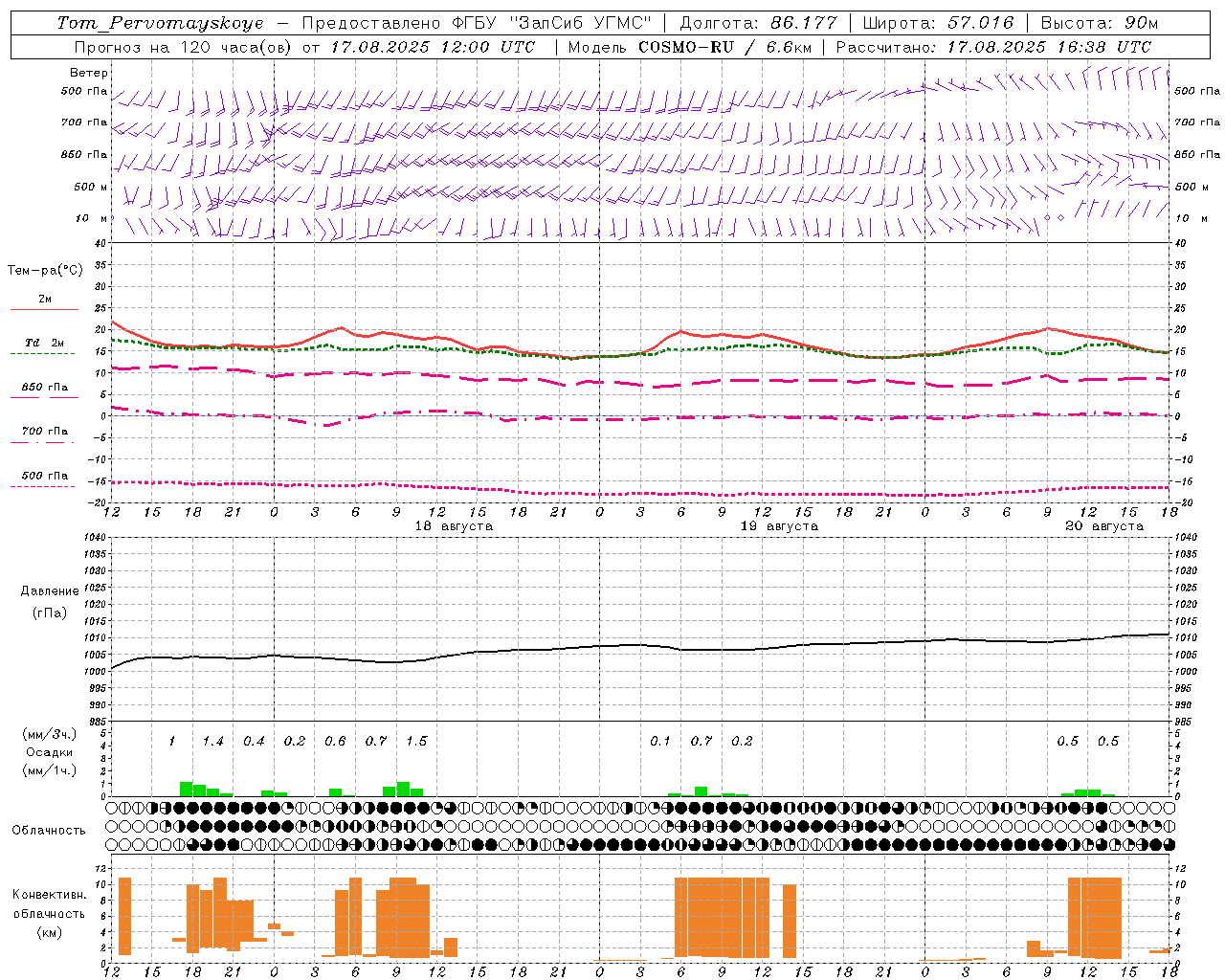Image resolution: width=1225 pixels, height=980 pixels.
Task: Click the forecast start time 17.08.2025 12:00 UTC
Action: [433, 47]
